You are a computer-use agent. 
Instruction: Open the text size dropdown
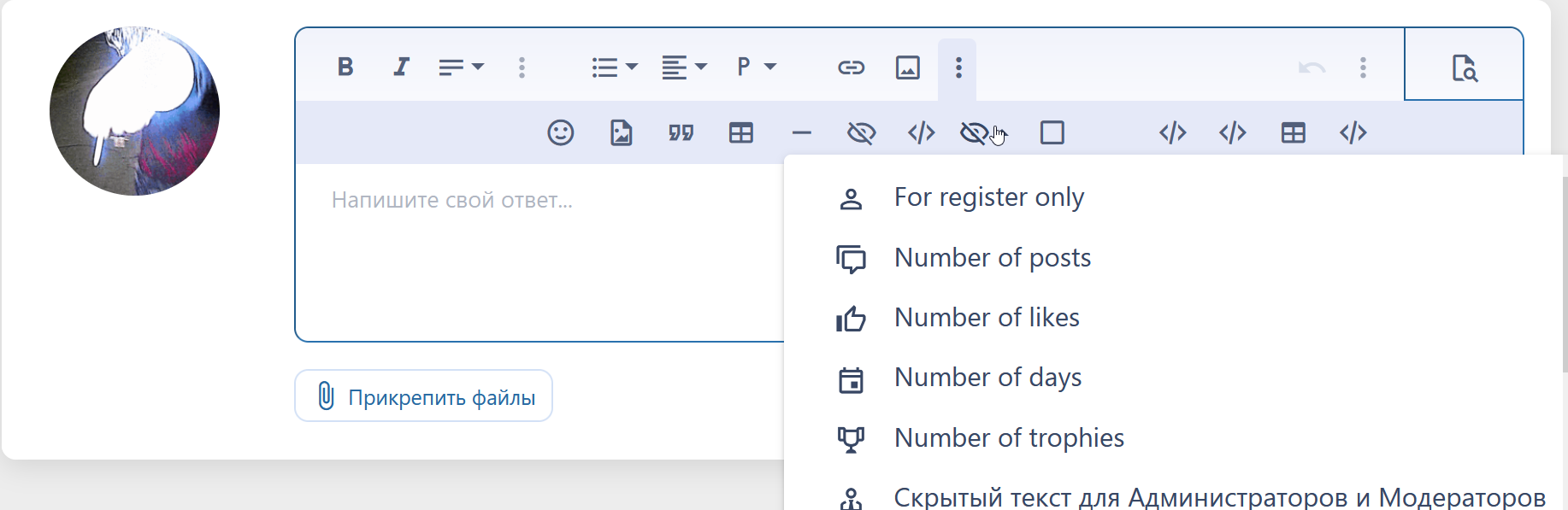[461, 67]
